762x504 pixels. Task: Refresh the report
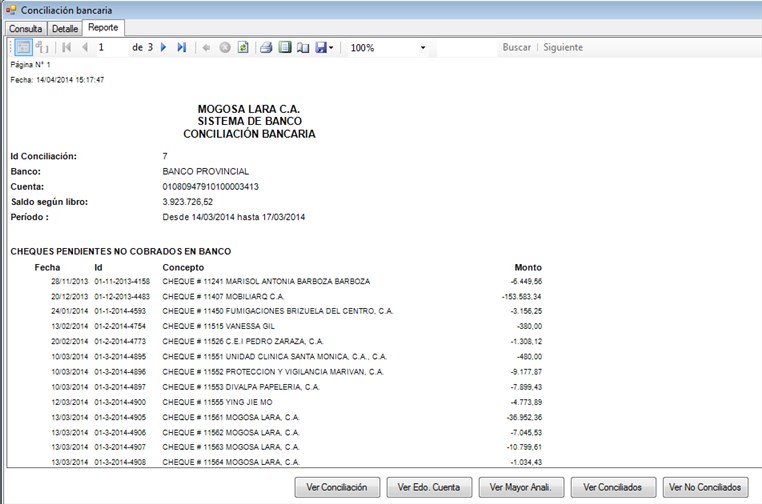243,48
